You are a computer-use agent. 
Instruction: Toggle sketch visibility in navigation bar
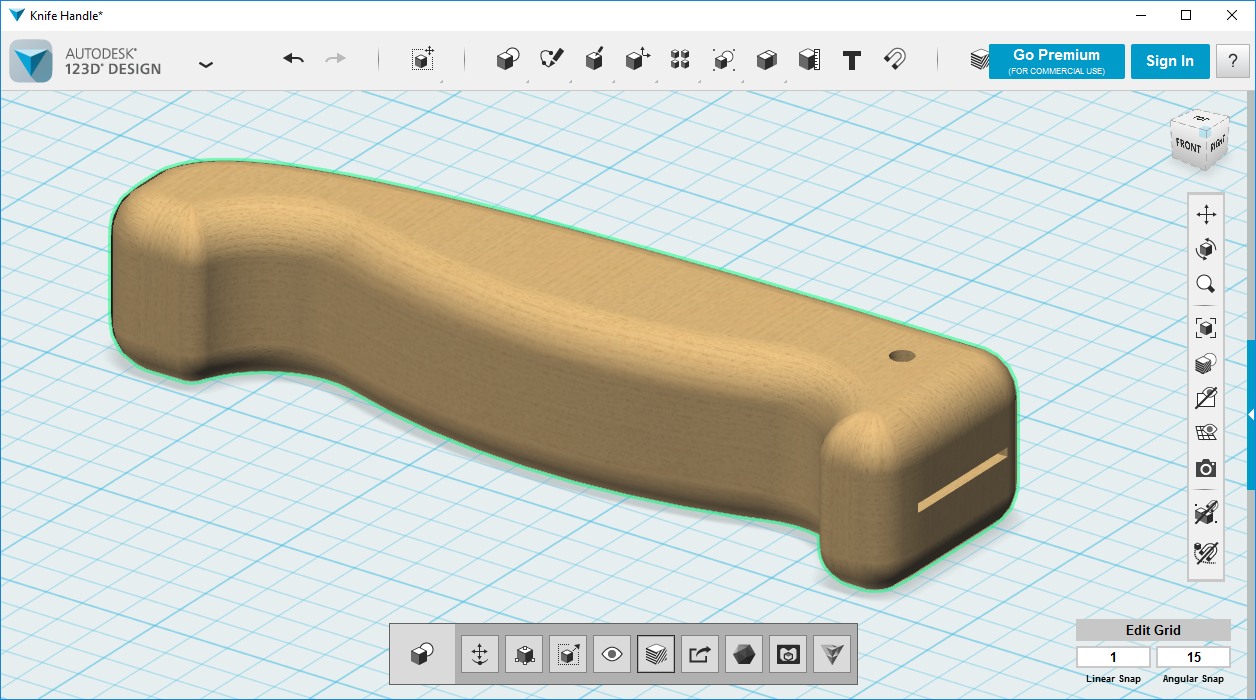pos(1206,398)
